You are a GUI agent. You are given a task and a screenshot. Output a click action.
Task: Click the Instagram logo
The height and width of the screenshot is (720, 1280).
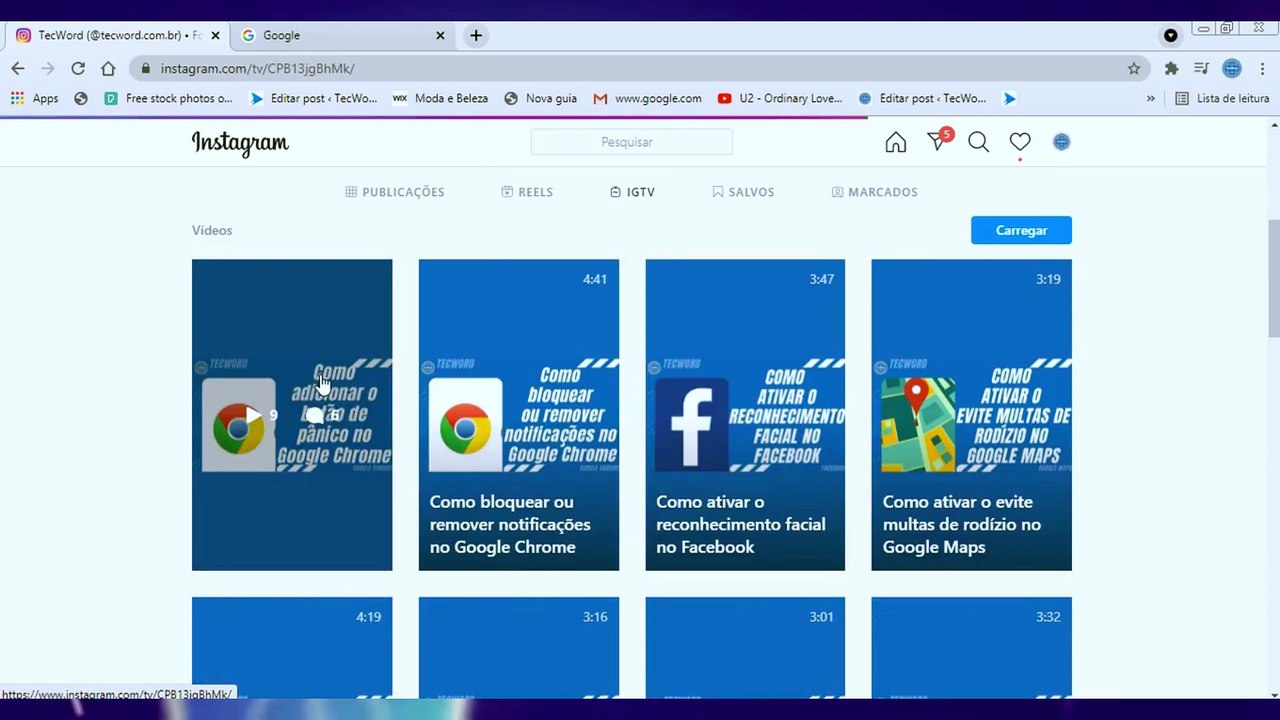[x=240, y=143]
